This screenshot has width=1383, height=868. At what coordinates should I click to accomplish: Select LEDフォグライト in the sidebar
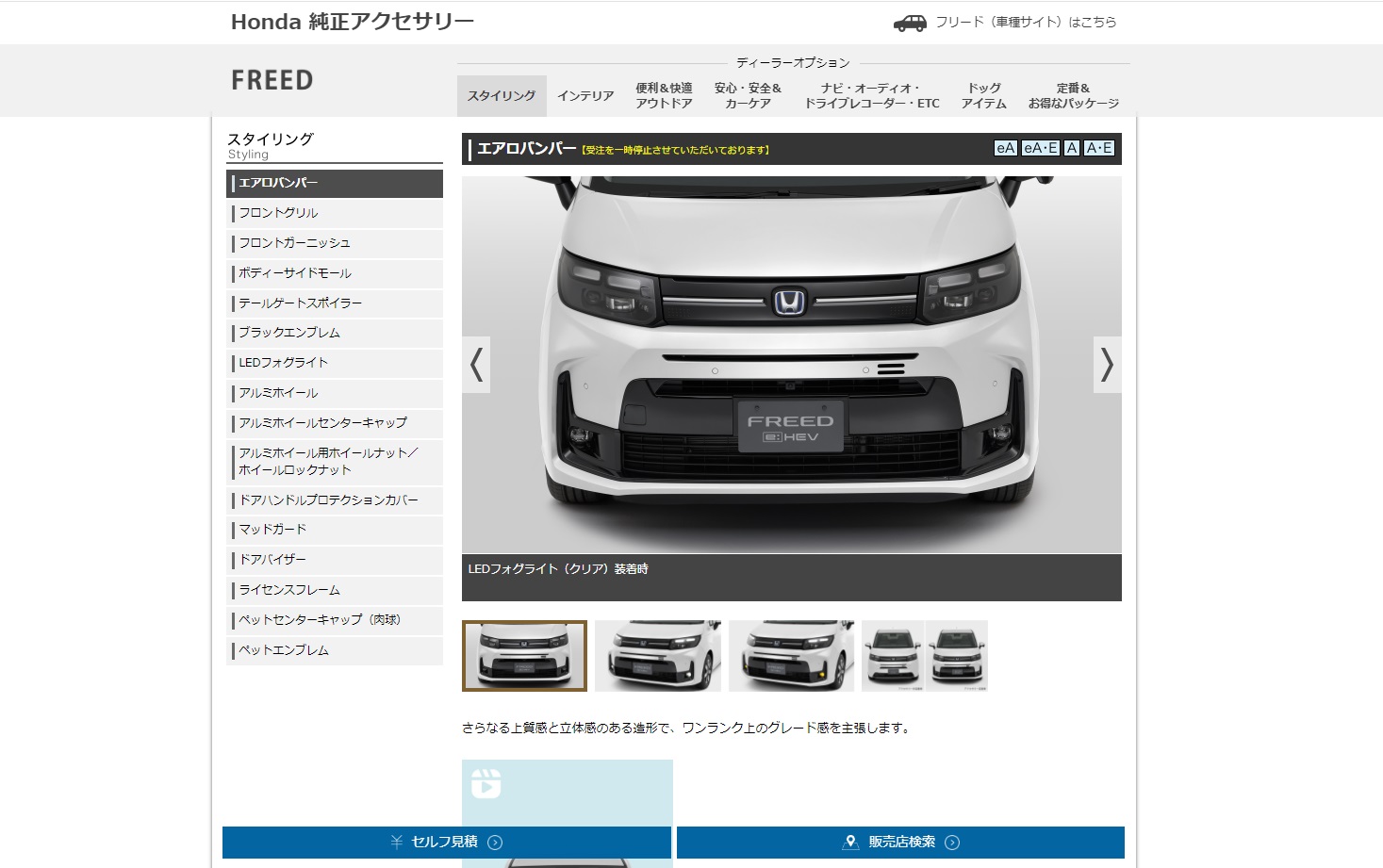pyautogui.click(x=335, y=363)
